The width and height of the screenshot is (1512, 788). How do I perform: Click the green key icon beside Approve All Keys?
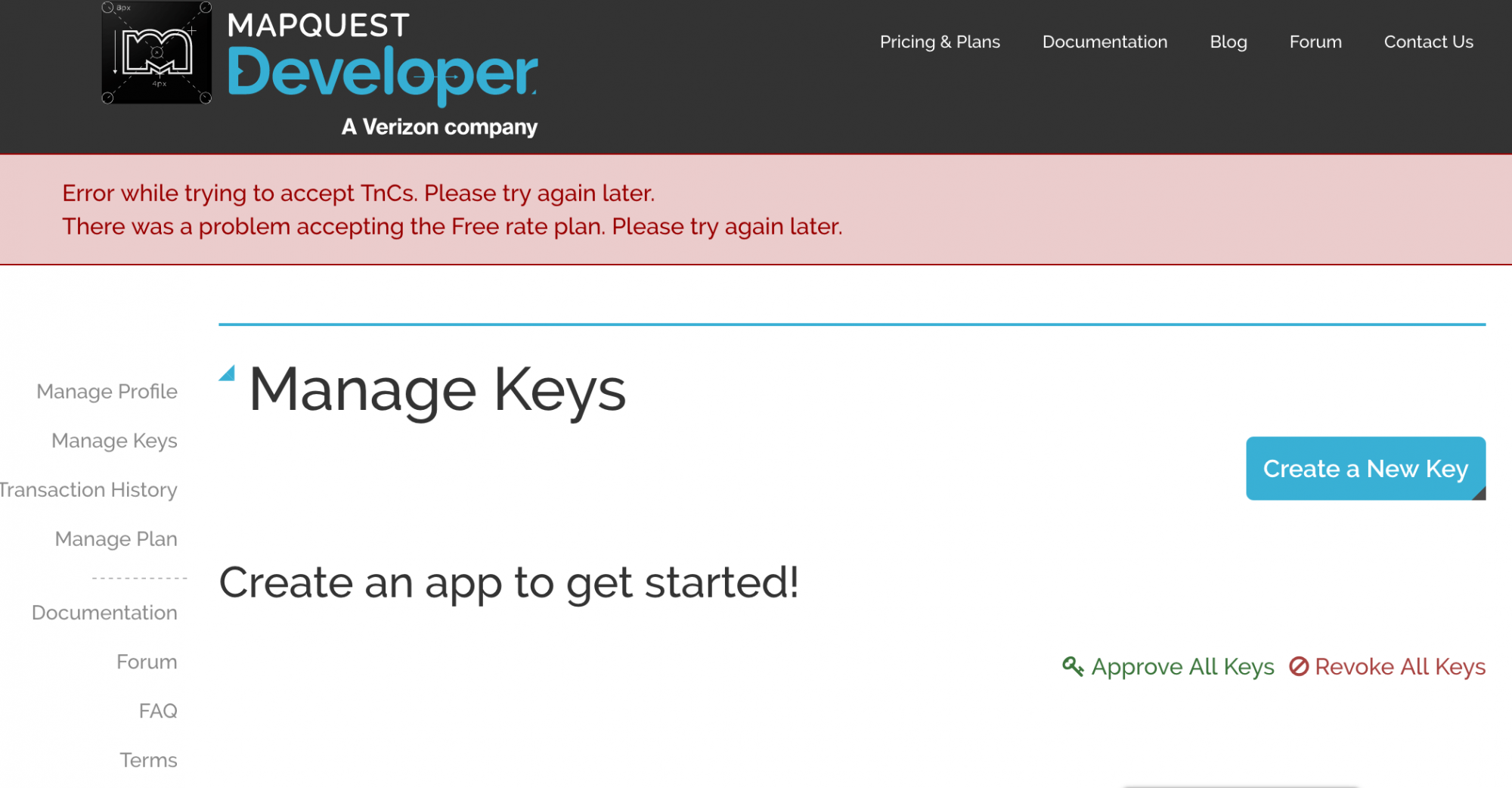coord(1073,666)
